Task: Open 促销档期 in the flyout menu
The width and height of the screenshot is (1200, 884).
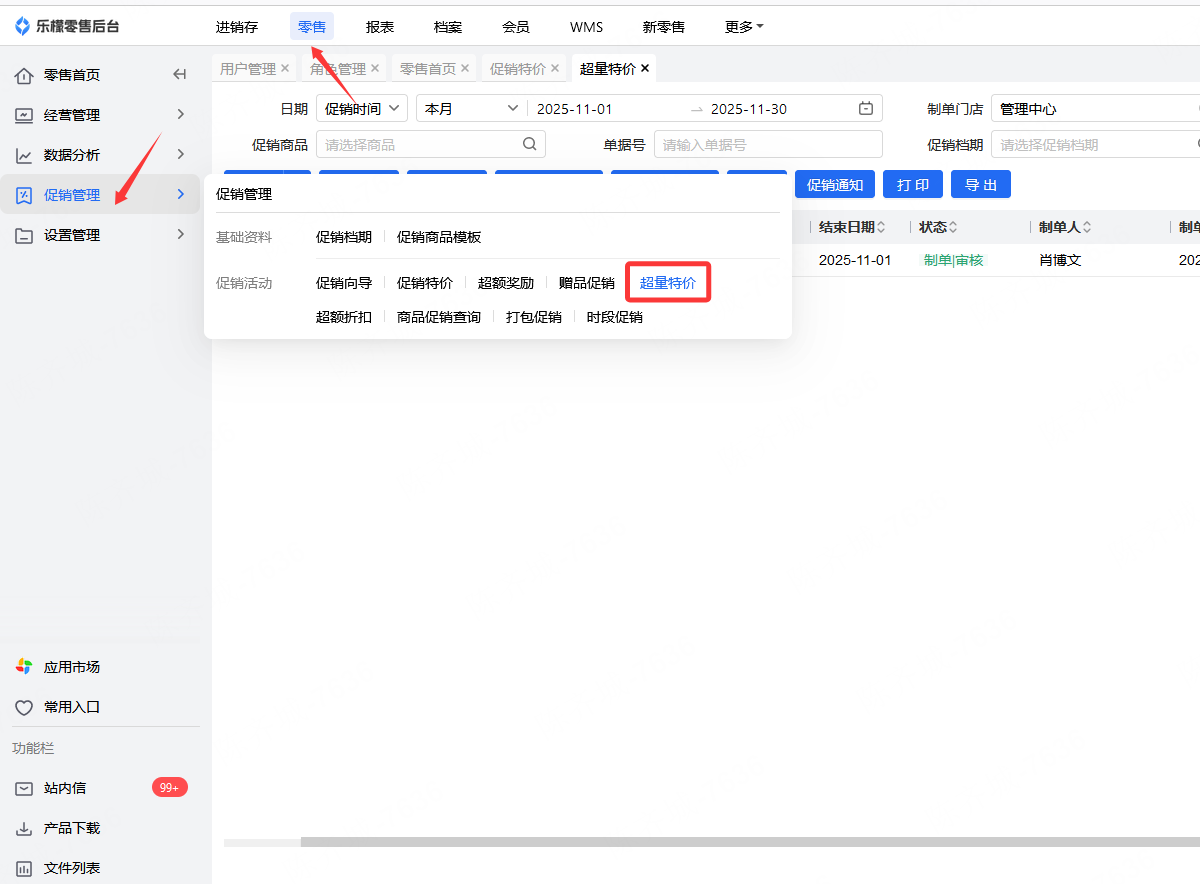Action: point(344,237)
